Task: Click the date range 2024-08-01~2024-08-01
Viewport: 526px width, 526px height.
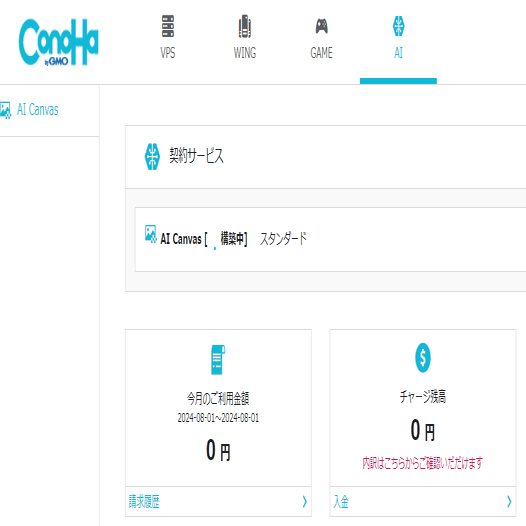Action: pos(218,418)
